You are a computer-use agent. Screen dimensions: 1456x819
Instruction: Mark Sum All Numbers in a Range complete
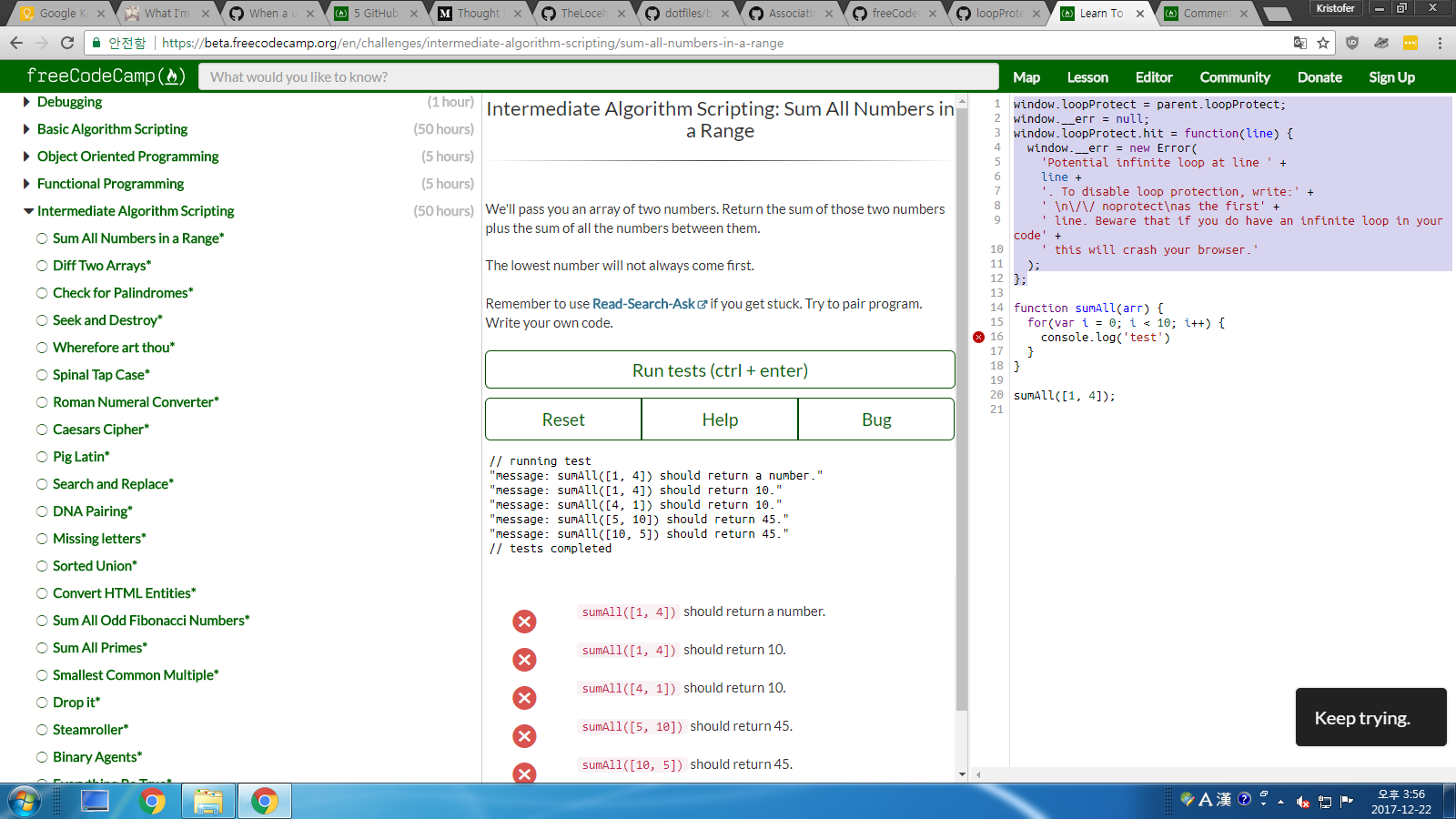pos(42,238)
